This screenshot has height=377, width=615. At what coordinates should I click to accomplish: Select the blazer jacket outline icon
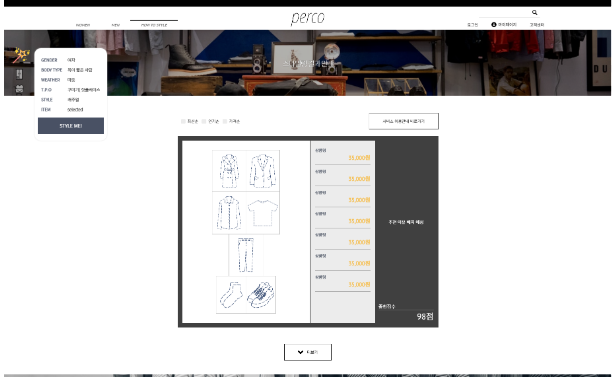(x=262, y=171)
